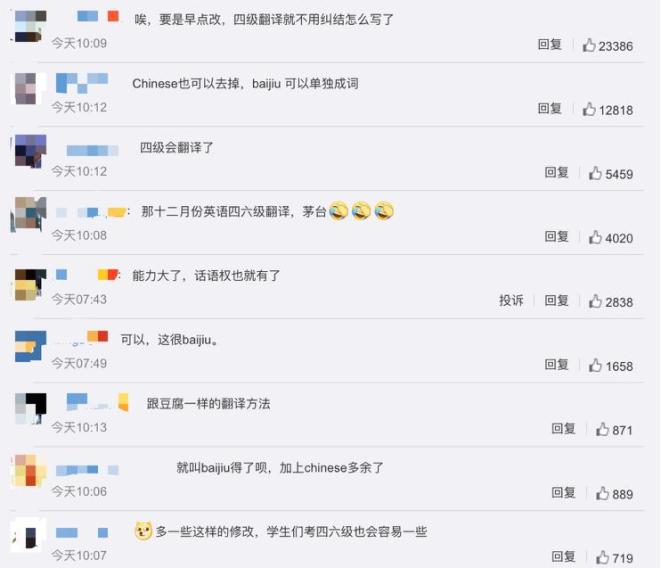
Task: Reply to the comment with 4020 likes
Action: tap(556, 236)
